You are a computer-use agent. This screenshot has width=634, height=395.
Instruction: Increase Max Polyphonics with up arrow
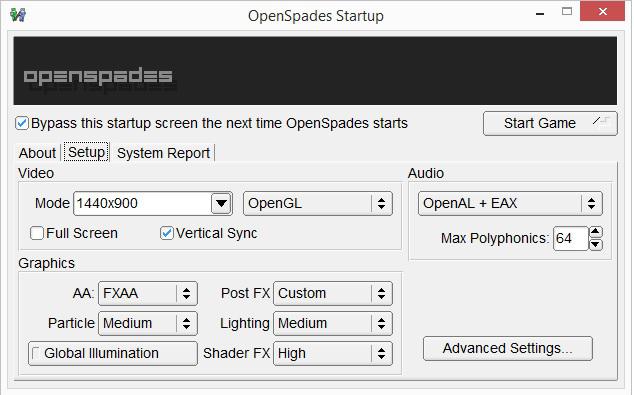click(596, 232)
